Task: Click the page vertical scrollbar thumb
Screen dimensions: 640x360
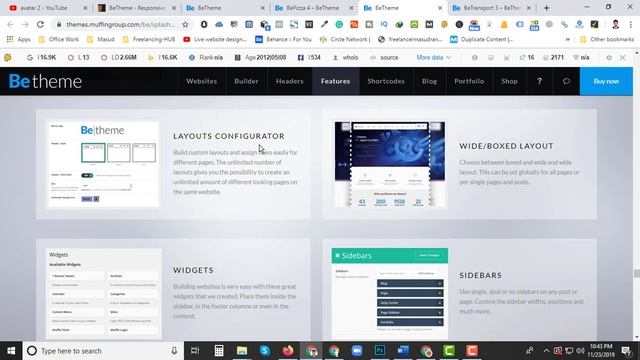Action: pyautogui.click(x=636, y=274)
